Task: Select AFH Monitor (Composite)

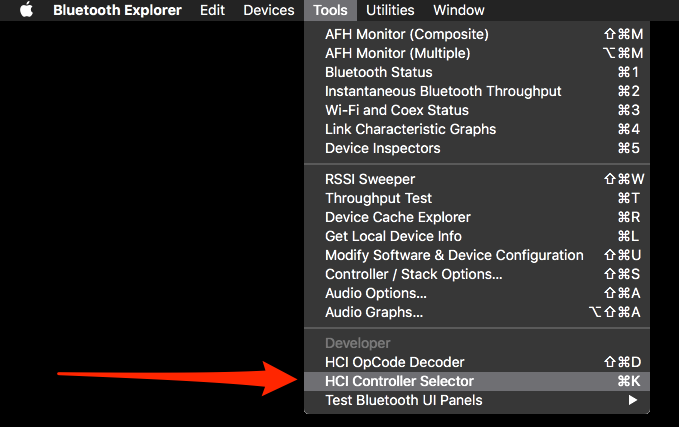Action: click(406, 34)
